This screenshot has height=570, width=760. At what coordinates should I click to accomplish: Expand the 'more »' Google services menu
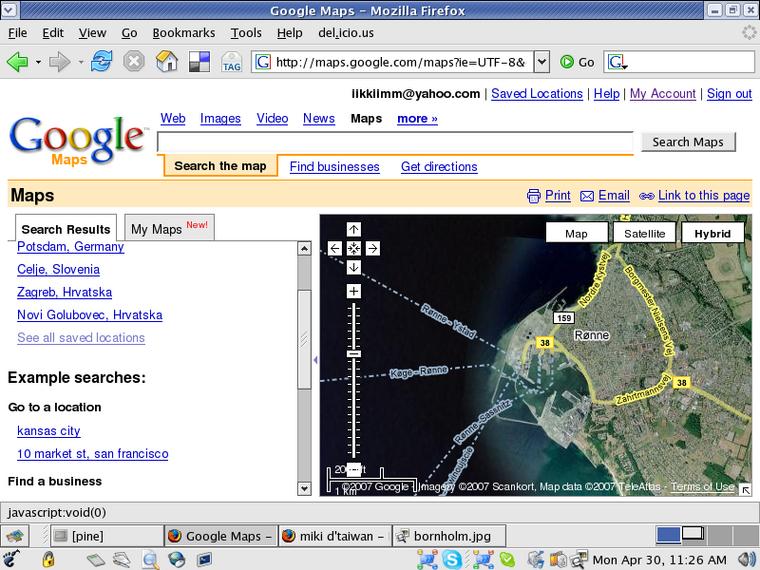(417, 118)
